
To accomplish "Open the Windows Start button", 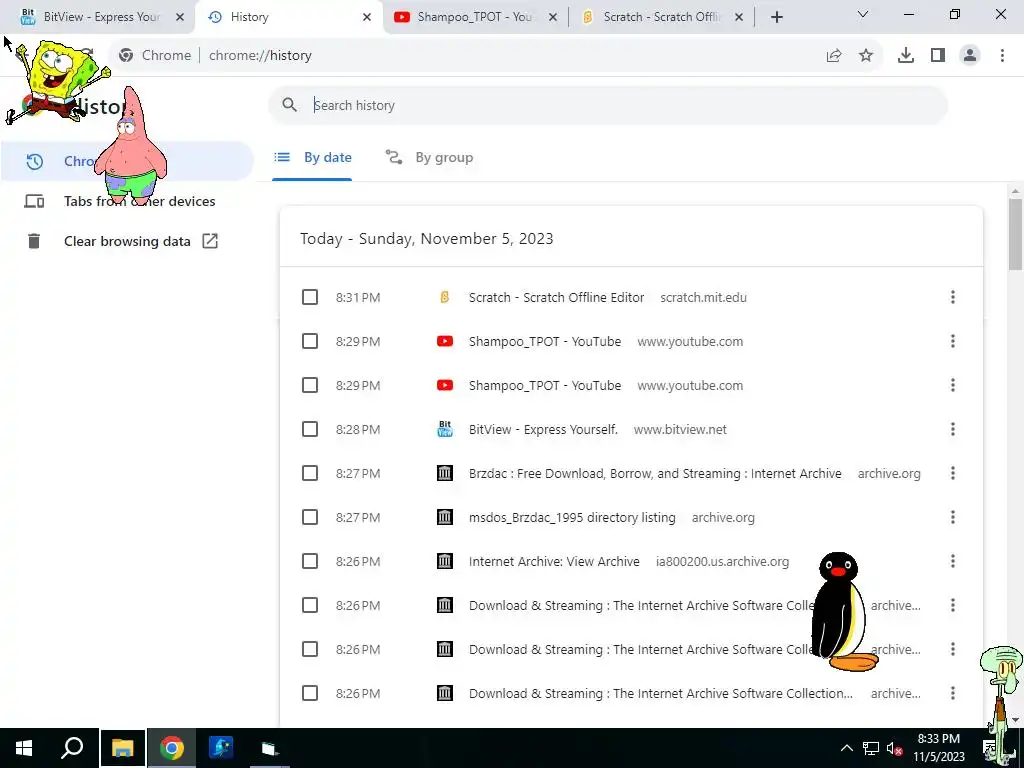I will [24, 748].
